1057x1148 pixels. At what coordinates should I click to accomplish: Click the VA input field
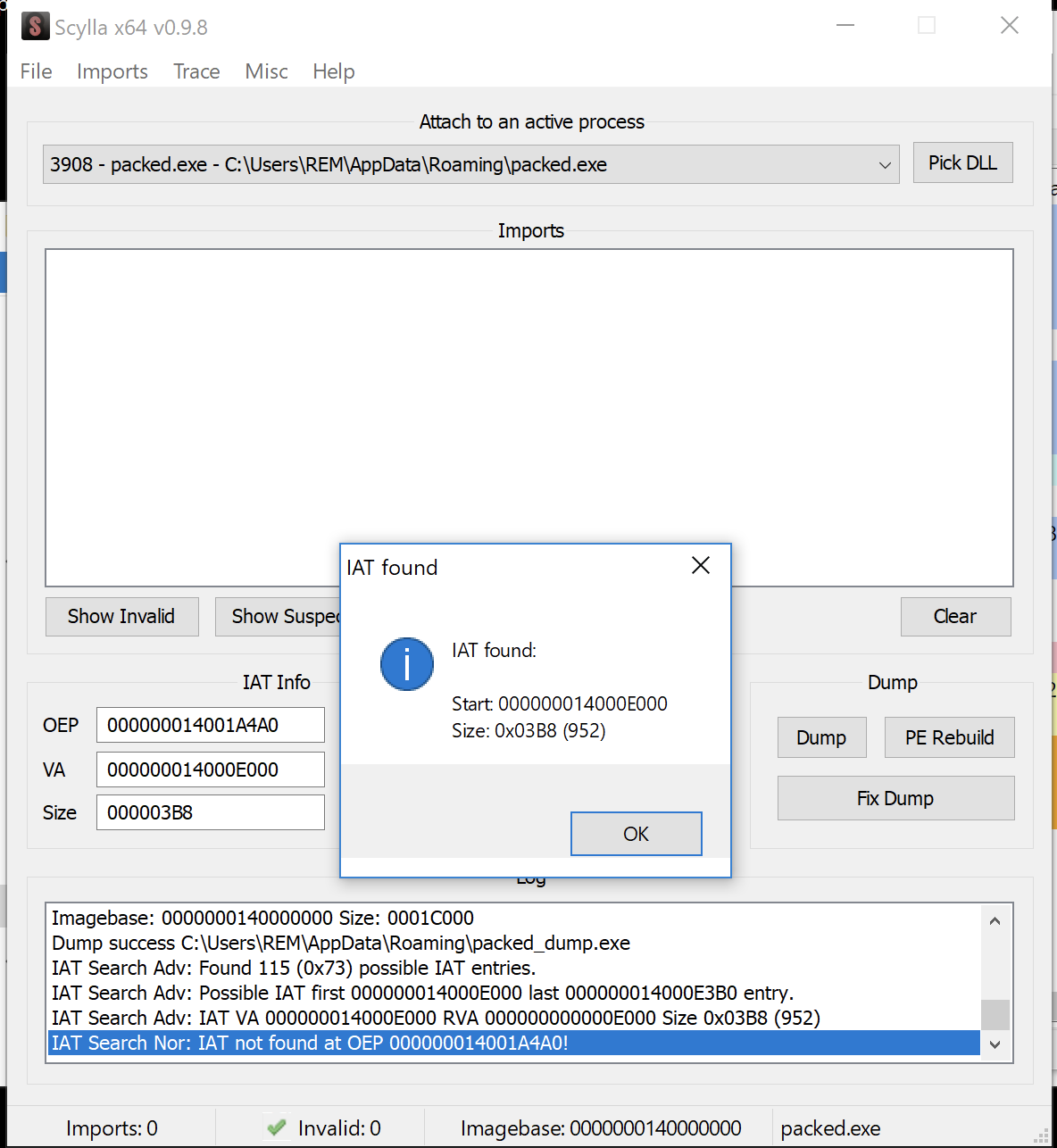click(211, 769)
